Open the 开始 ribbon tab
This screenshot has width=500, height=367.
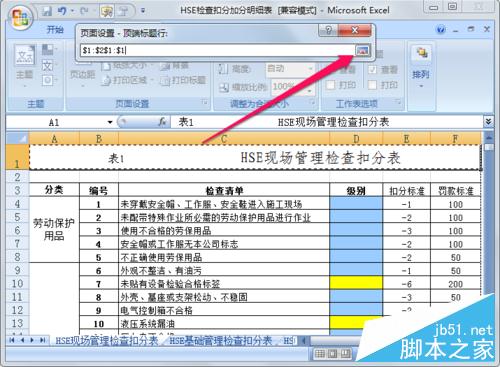55,30
